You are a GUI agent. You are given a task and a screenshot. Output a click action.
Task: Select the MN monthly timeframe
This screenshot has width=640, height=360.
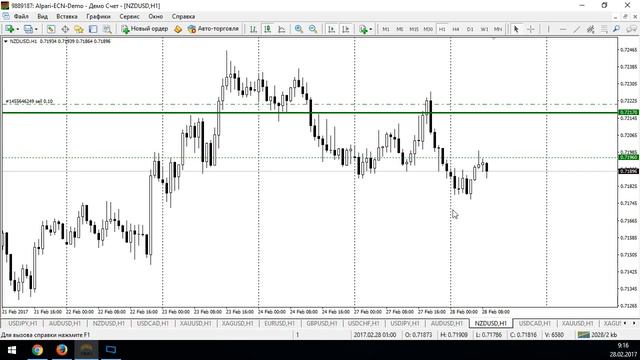click(498, 29)
